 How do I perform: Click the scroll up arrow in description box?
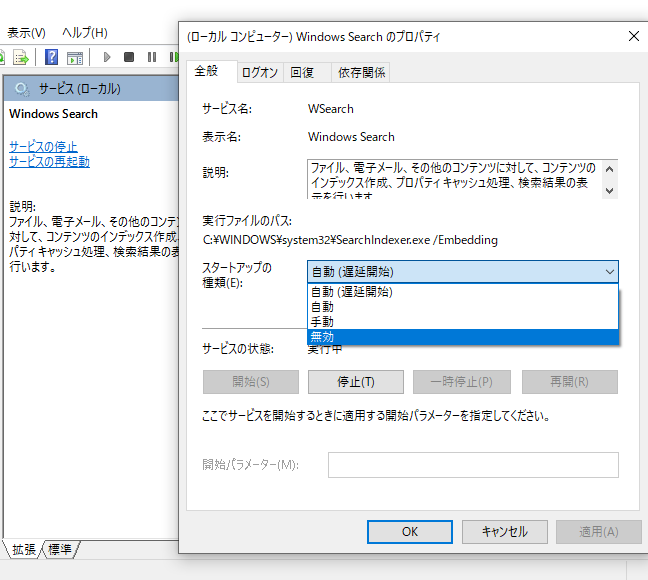(609, 169)
